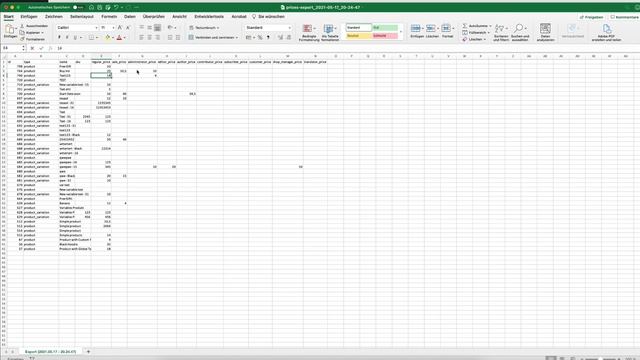Open Sortieren und Filtern menu
The image size is (640, 360).
point(501,33)
